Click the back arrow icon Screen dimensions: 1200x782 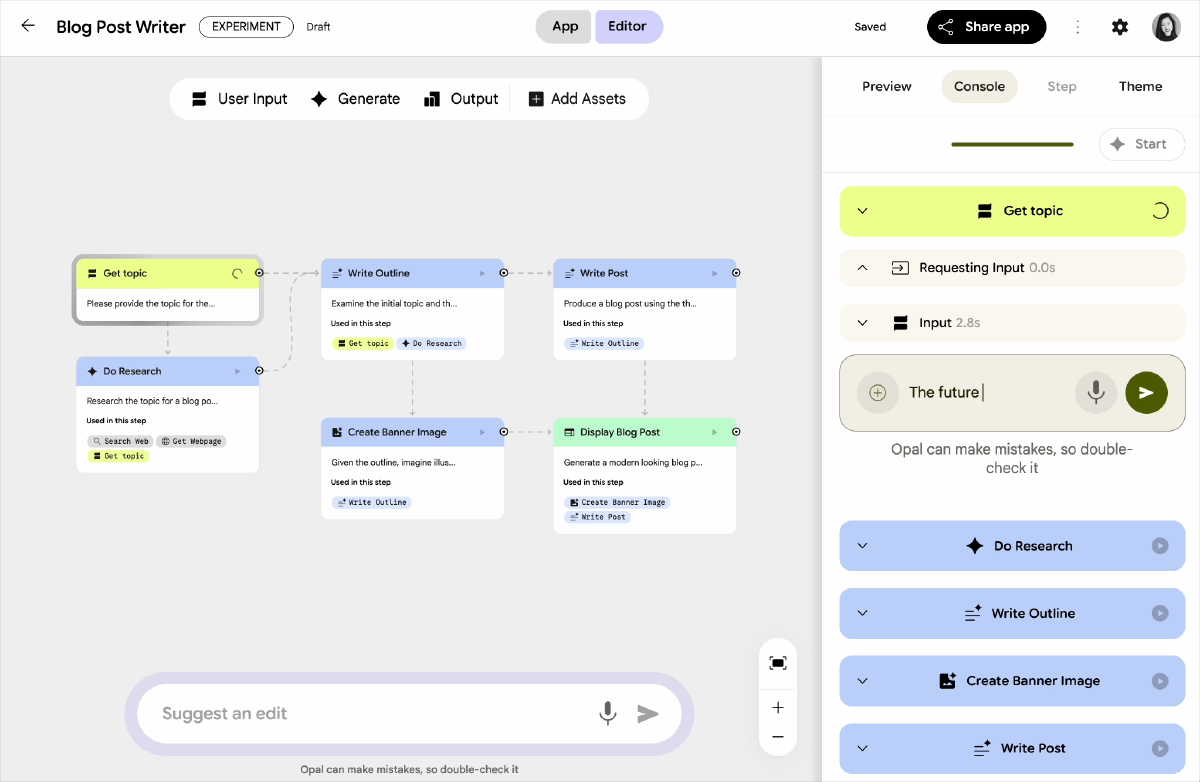[28, 26]
